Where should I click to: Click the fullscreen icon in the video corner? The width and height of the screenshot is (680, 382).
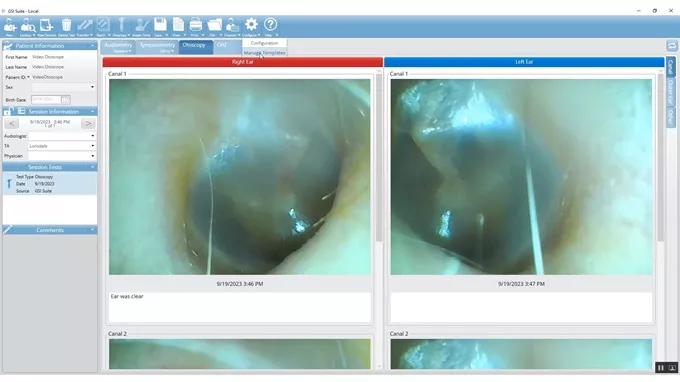[x=672, y=368]
